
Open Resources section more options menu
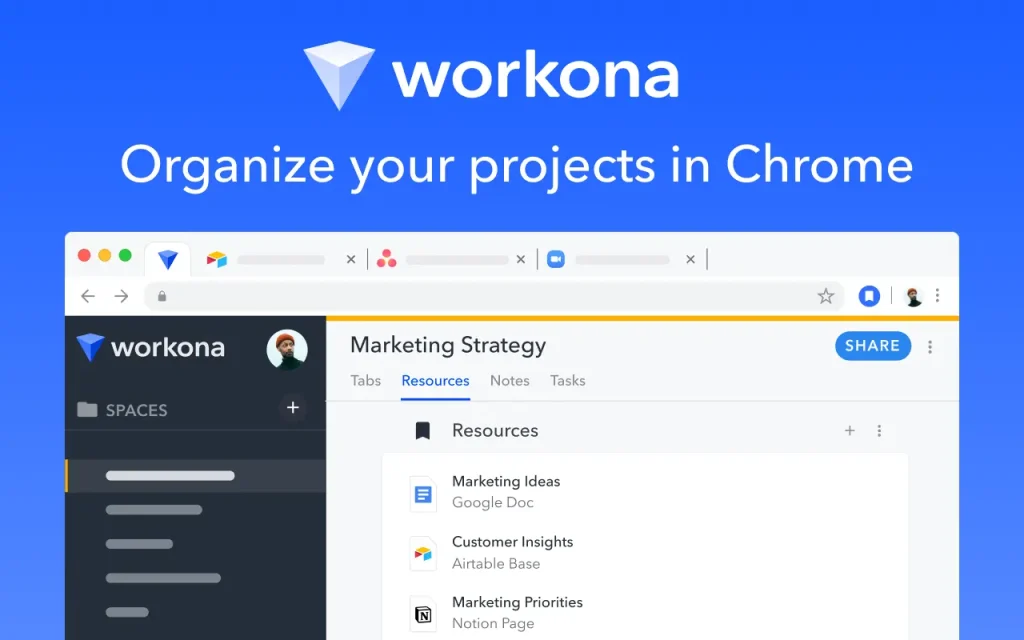(879, 430)
